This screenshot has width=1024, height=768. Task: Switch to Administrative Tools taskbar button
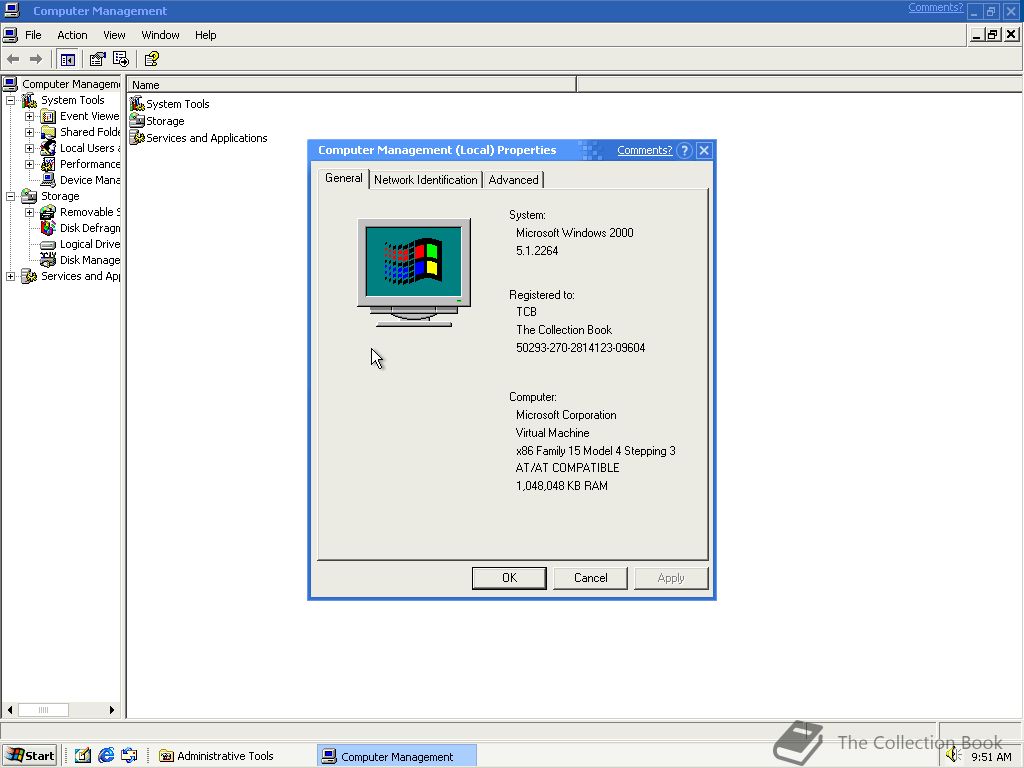217,756
